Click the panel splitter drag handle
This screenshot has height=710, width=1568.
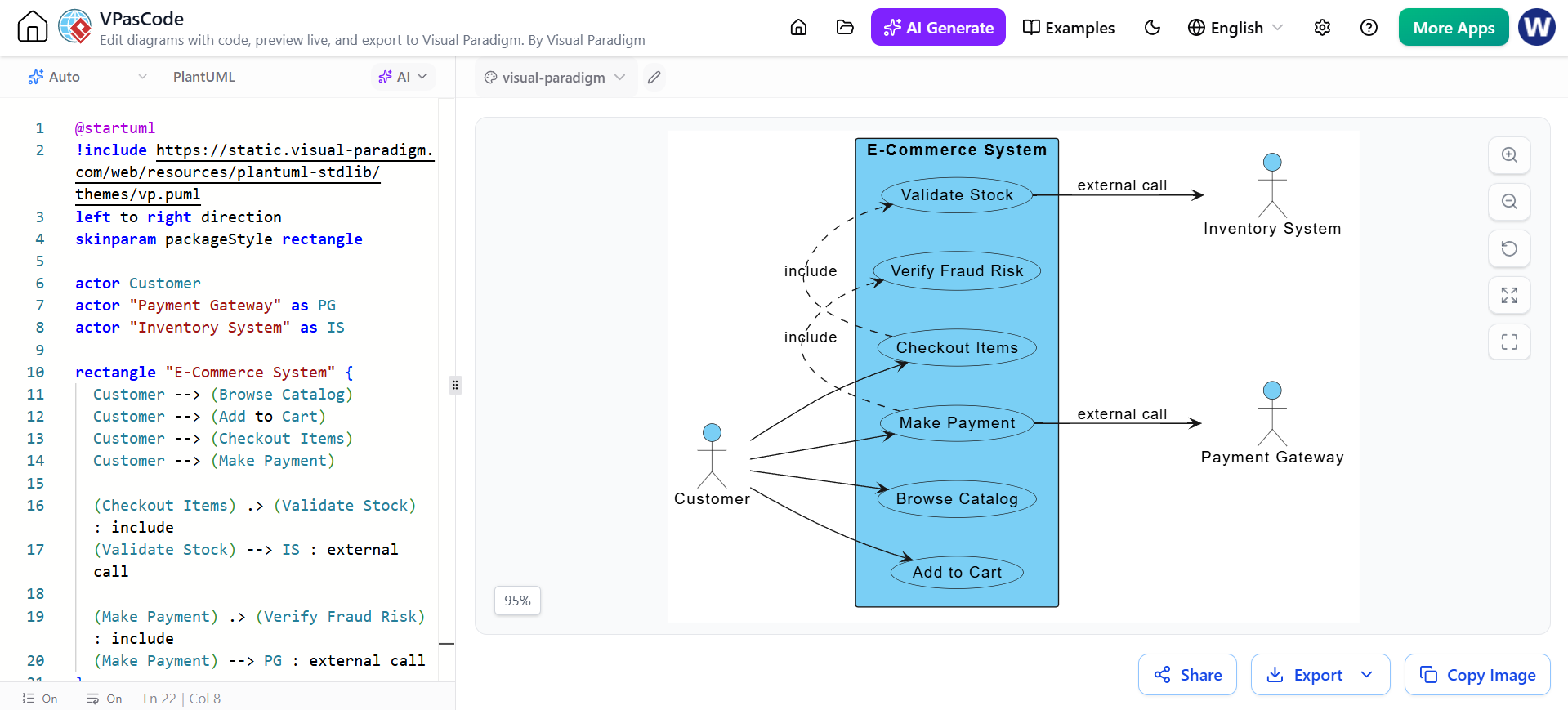(x=455, y=385)
